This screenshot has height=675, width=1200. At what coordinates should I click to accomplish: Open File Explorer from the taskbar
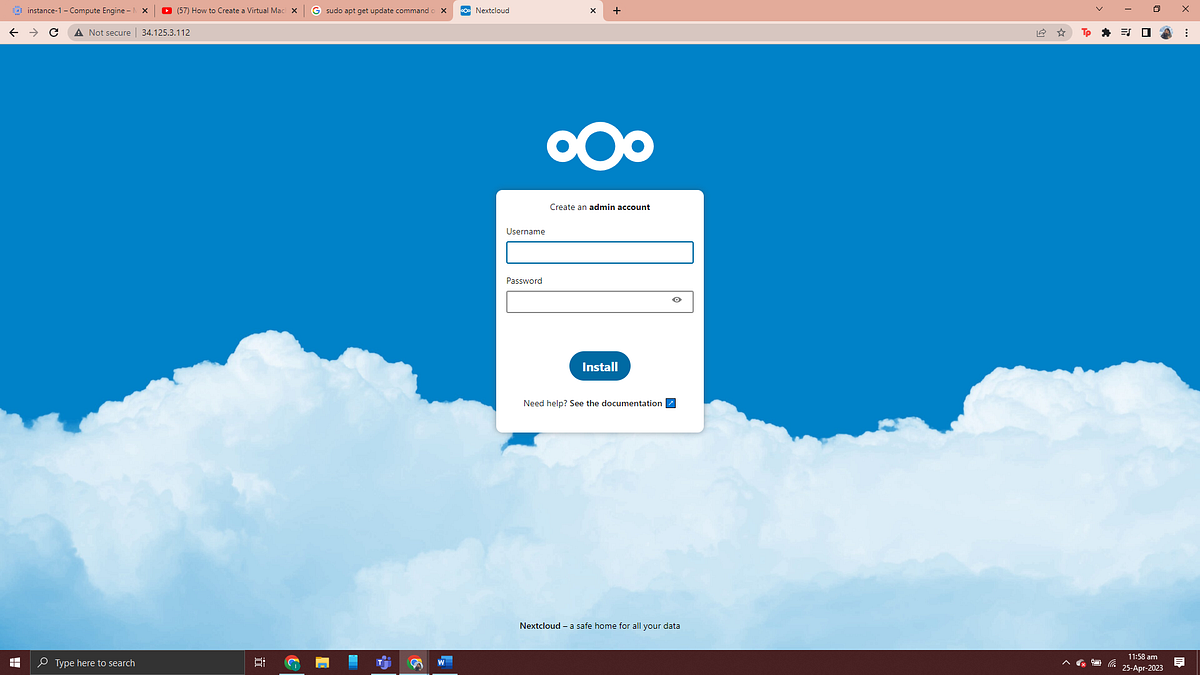pos(322,662)
